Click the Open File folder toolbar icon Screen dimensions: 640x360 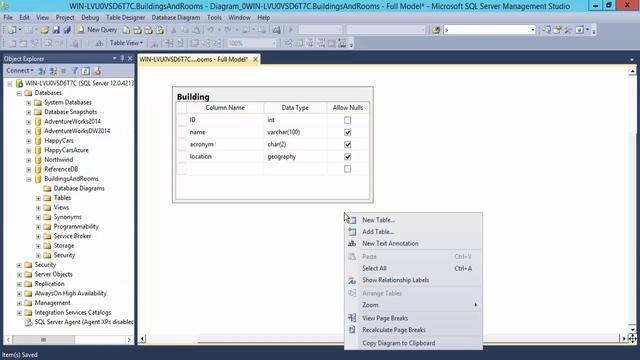pos(44,30)
